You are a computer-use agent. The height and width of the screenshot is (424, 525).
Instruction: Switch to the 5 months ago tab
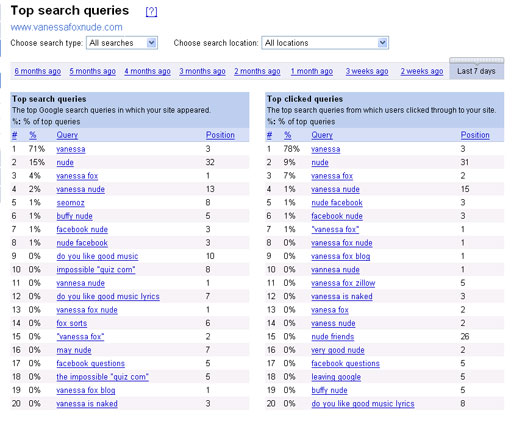coord(92,71)
